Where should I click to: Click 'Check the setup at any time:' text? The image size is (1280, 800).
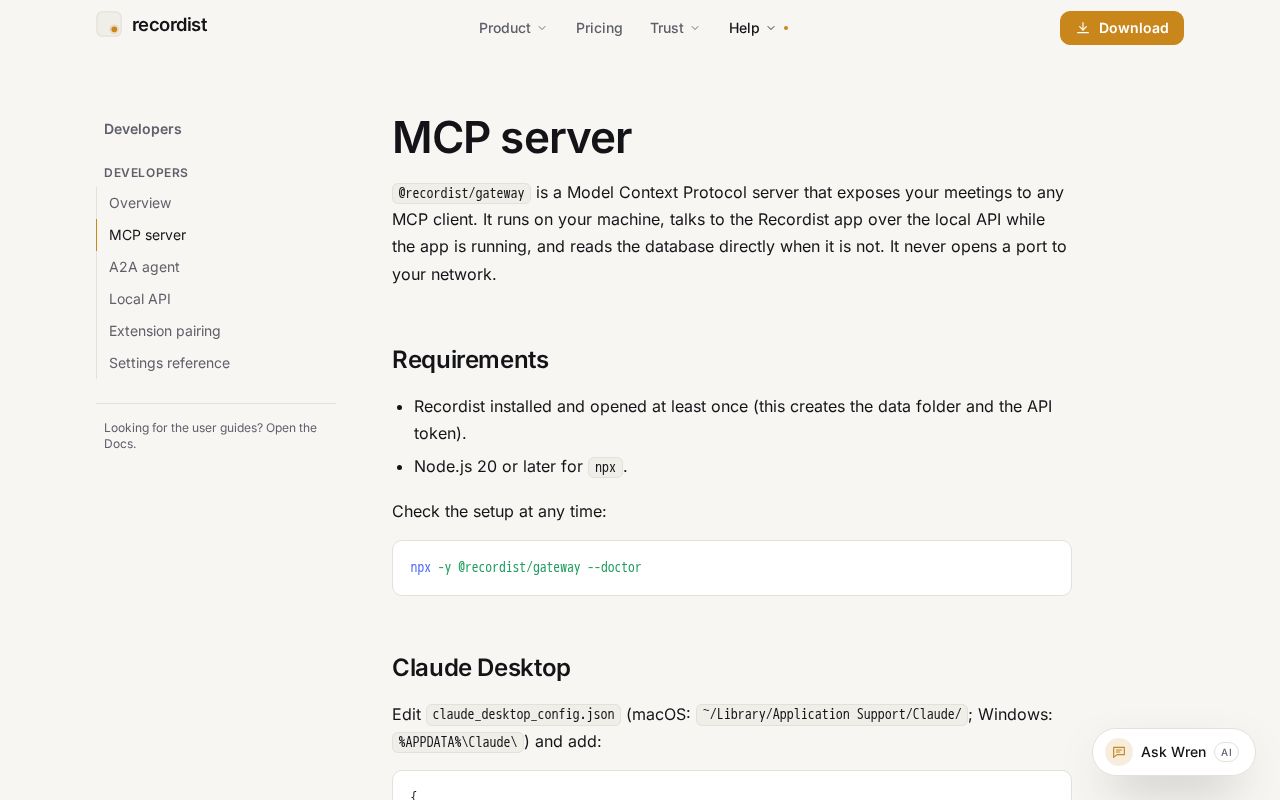click(x=499, y=512)
